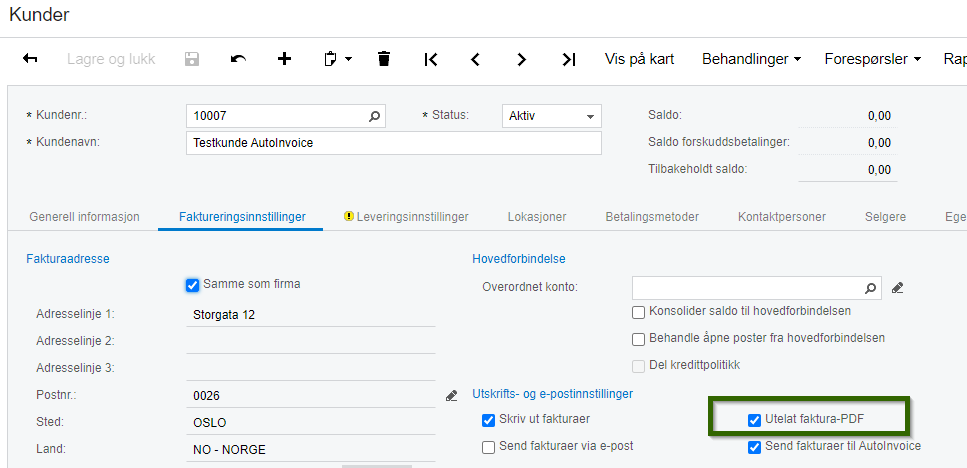The height and width of the screenshot is (468, 967).
Task: Switch to Generell informasjon tab
Action: point(84,216)
